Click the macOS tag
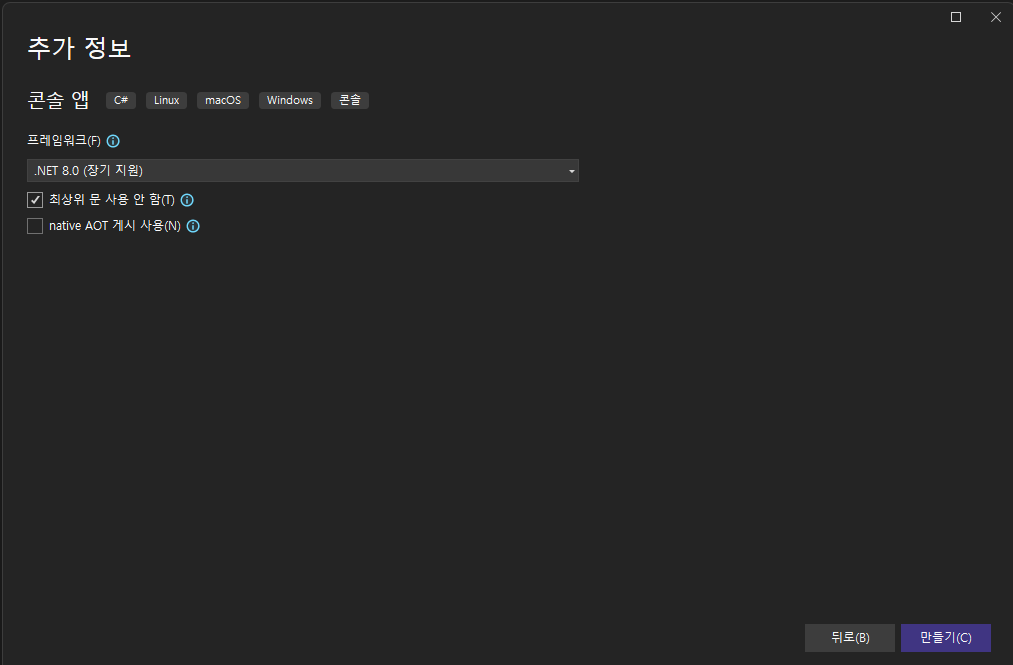The width and height of the screenshot is (1013, 665). click(x=223, y=100)
